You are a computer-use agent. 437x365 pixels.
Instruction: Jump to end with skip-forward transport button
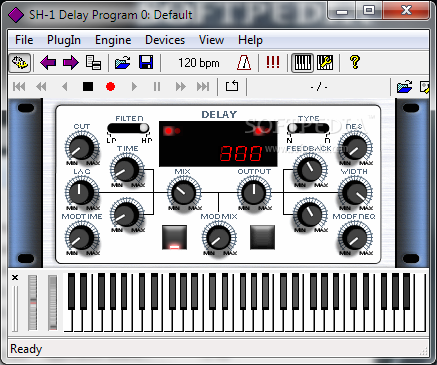coord(203,87)
